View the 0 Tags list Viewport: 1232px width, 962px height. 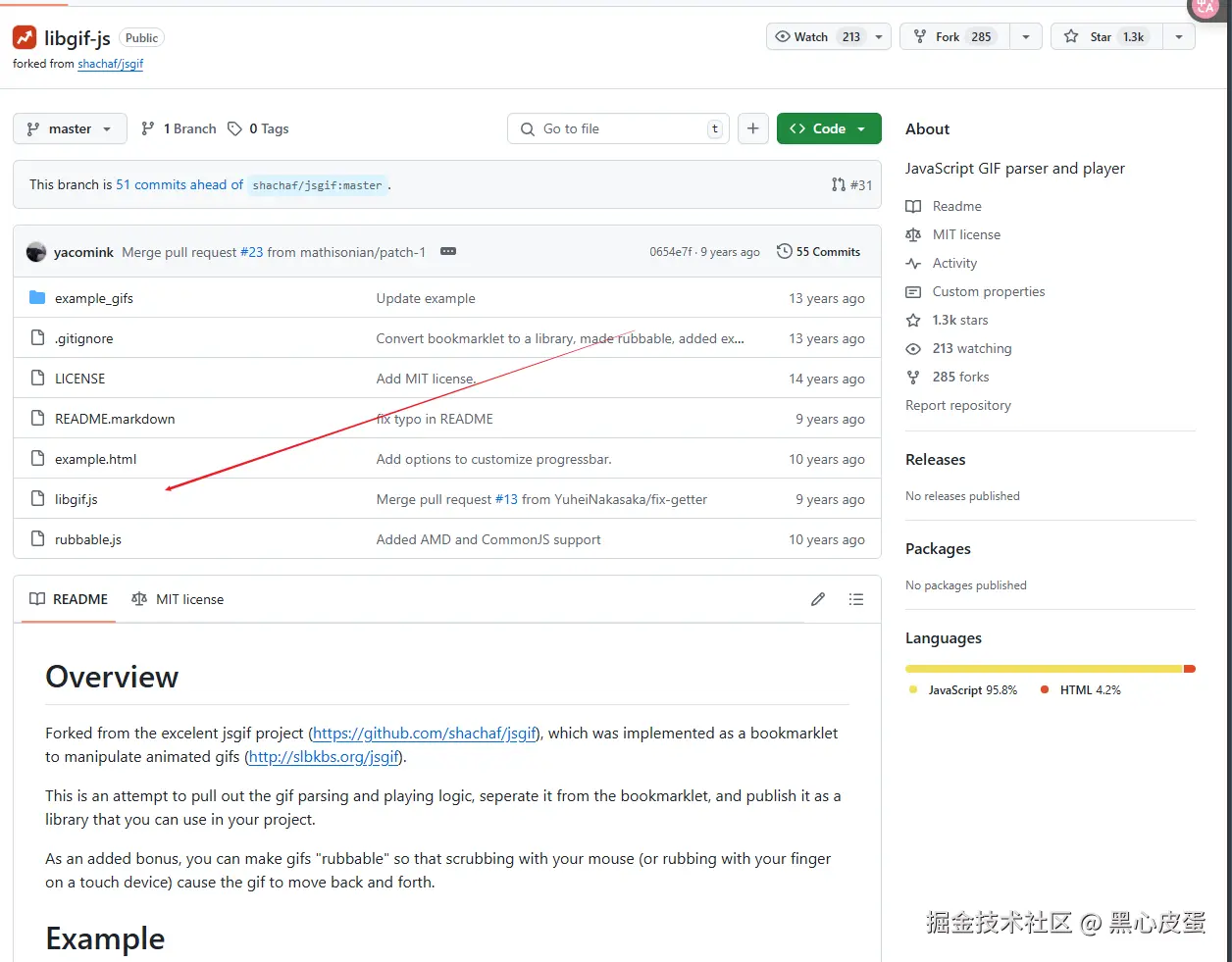pos(258,128)
